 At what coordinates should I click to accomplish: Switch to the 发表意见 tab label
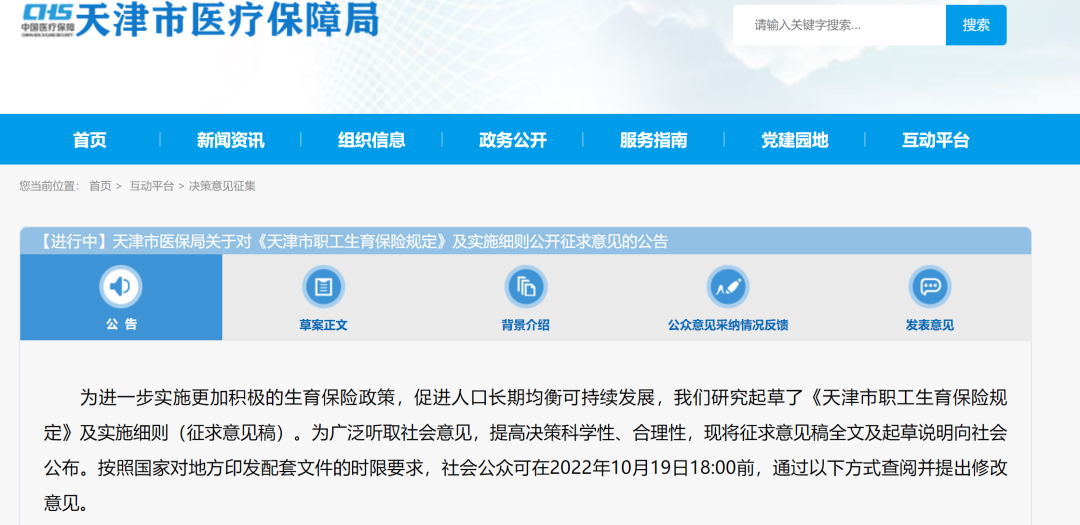pyautogui.click(x=930, y=325)
